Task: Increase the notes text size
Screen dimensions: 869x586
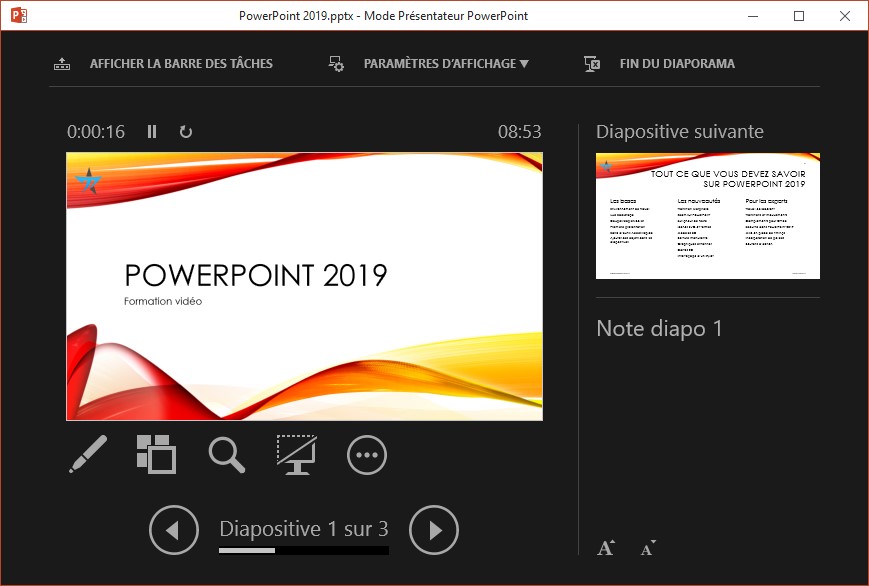Action: coord(606,548)
